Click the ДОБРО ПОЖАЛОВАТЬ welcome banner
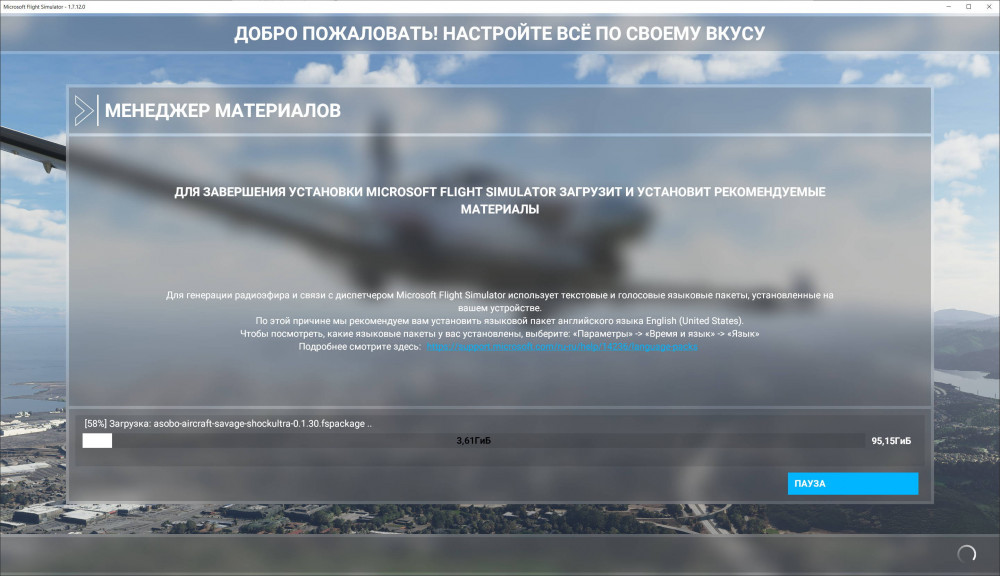 [499, 32]
